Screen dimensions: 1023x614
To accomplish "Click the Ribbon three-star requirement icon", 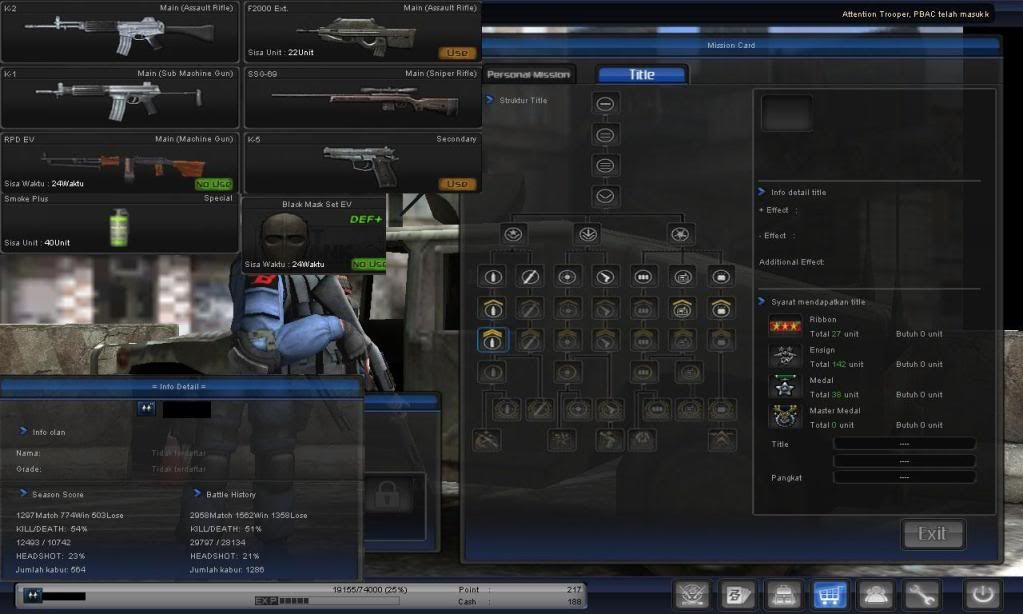I will pyautogui.click(x=784, y=326).
